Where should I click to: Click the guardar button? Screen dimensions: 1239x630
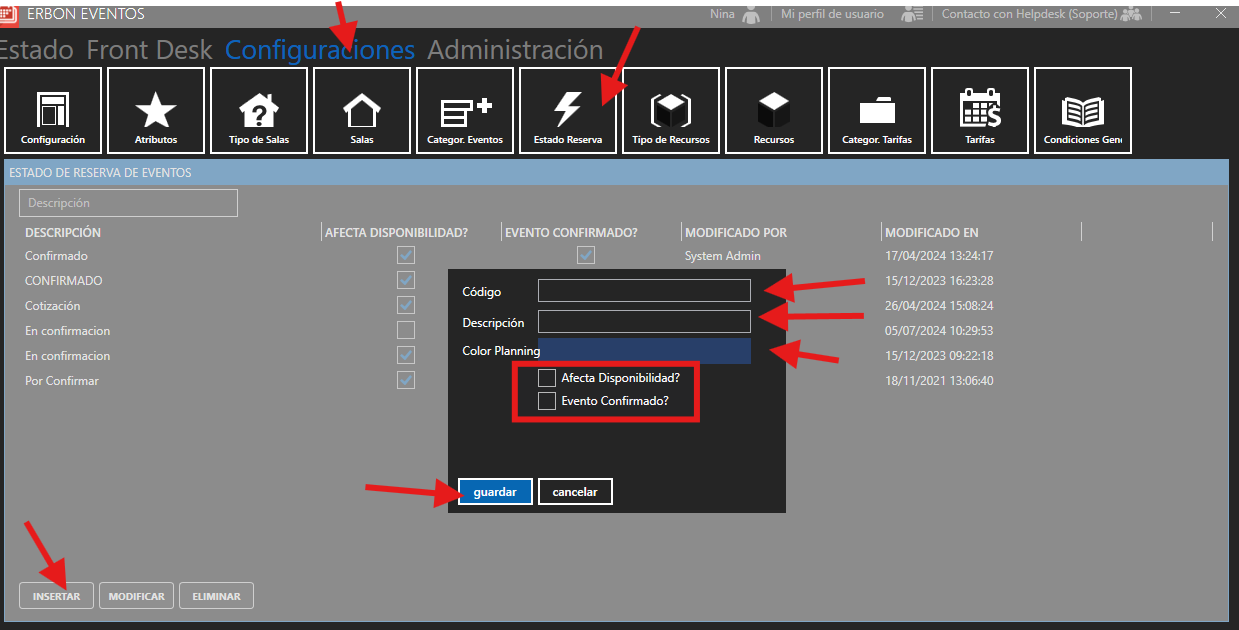495,492
